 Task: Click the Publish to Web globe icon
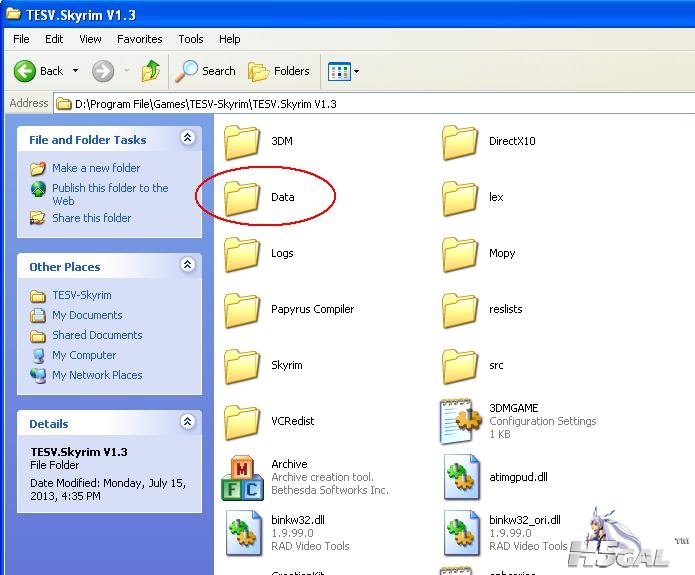[x=38, y=189]
